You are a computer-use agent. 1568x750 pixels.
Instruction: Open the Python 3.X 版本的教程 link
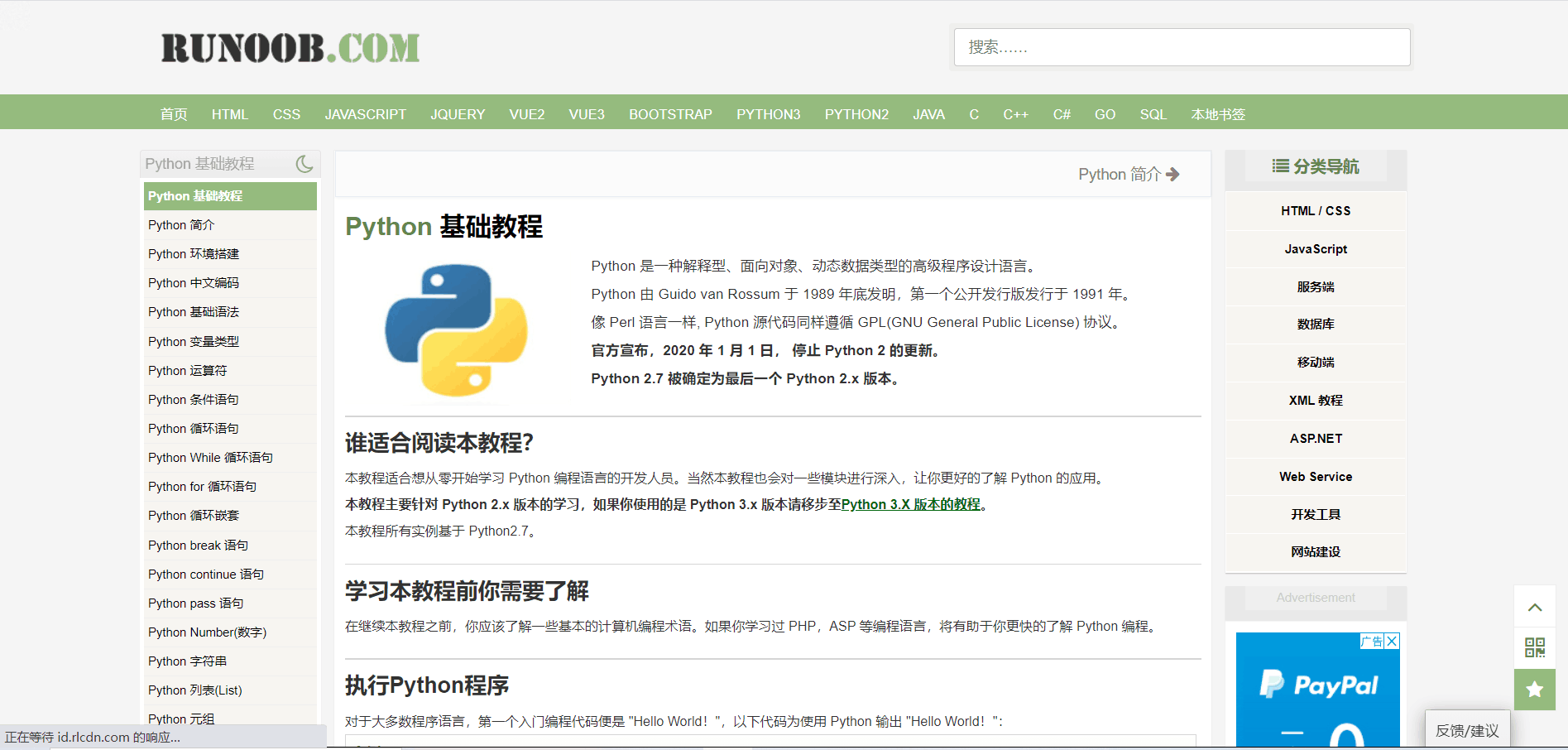(910, 504)
